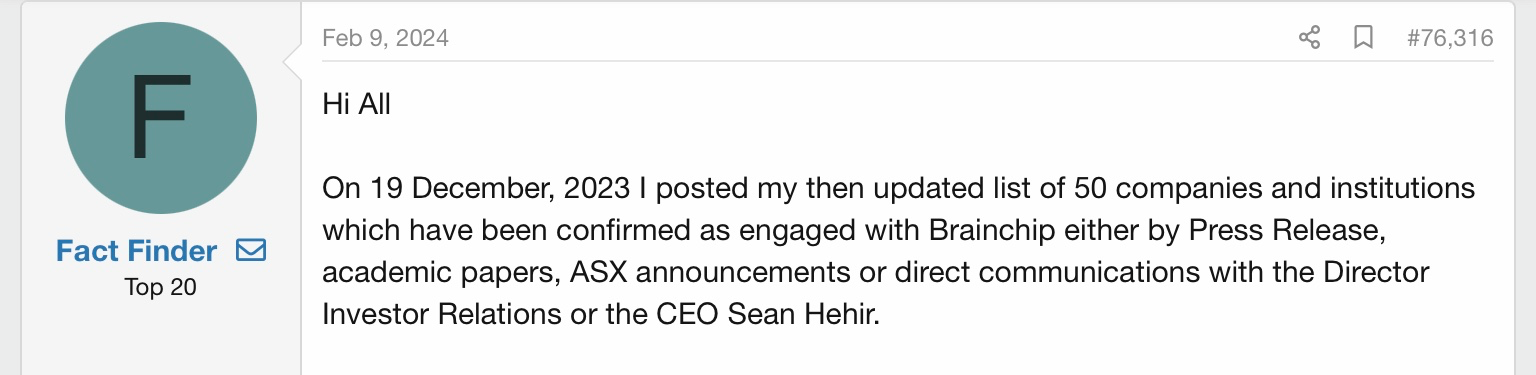Open the envelope message icon beside Fact Finder

coord(251,250)
